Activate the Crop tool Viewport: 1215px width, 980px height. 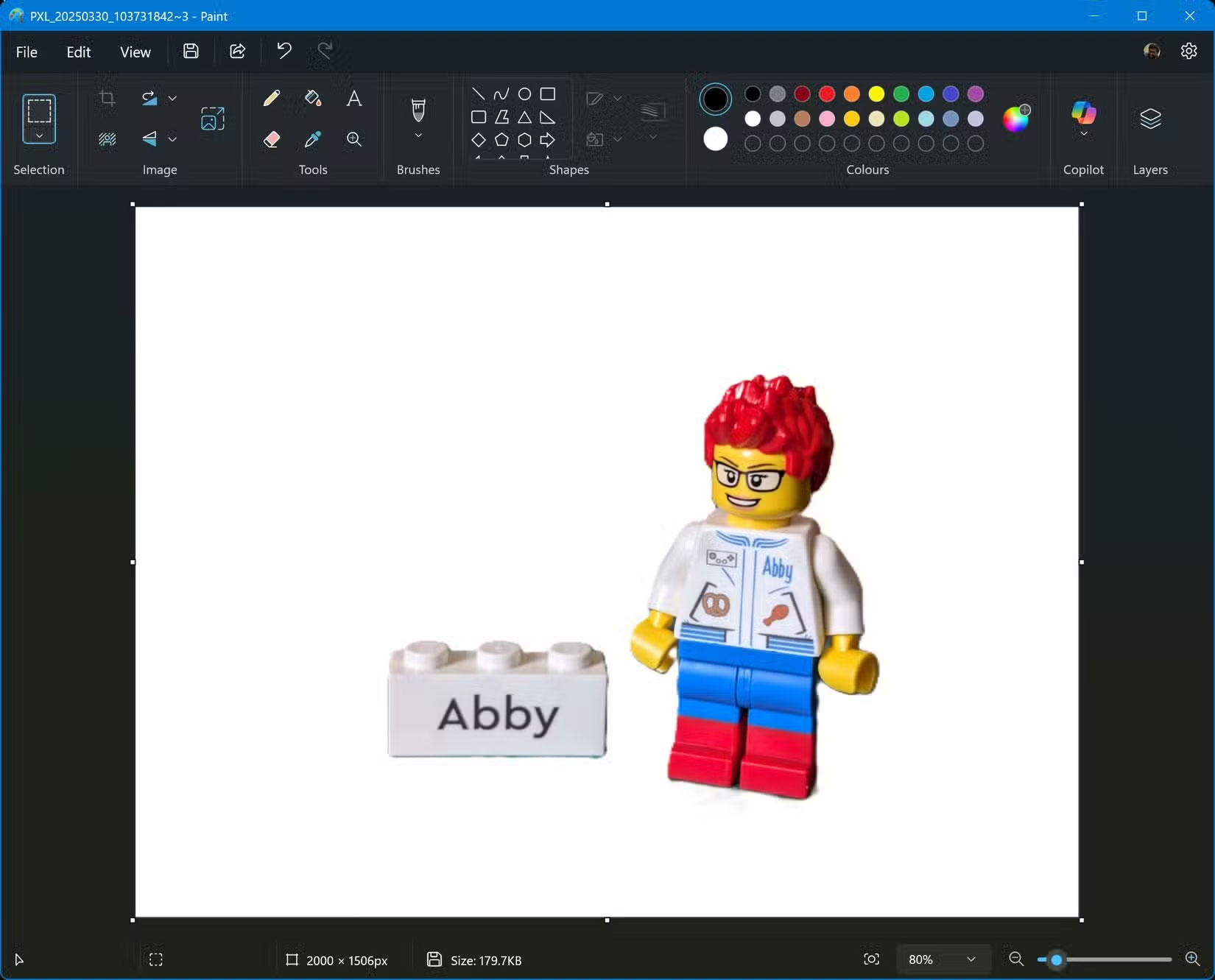[108, 98]
